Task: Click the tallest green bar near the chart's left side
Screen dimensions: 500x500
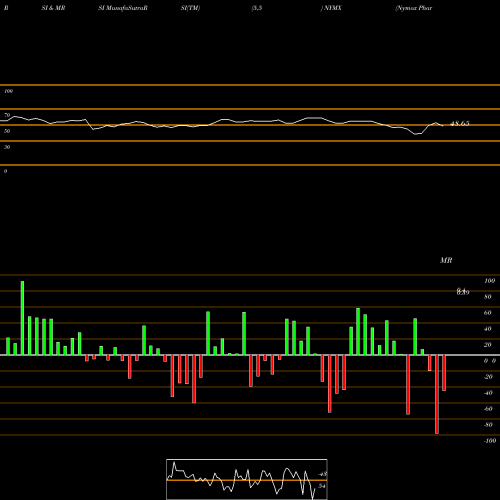Action: (22, 318)
